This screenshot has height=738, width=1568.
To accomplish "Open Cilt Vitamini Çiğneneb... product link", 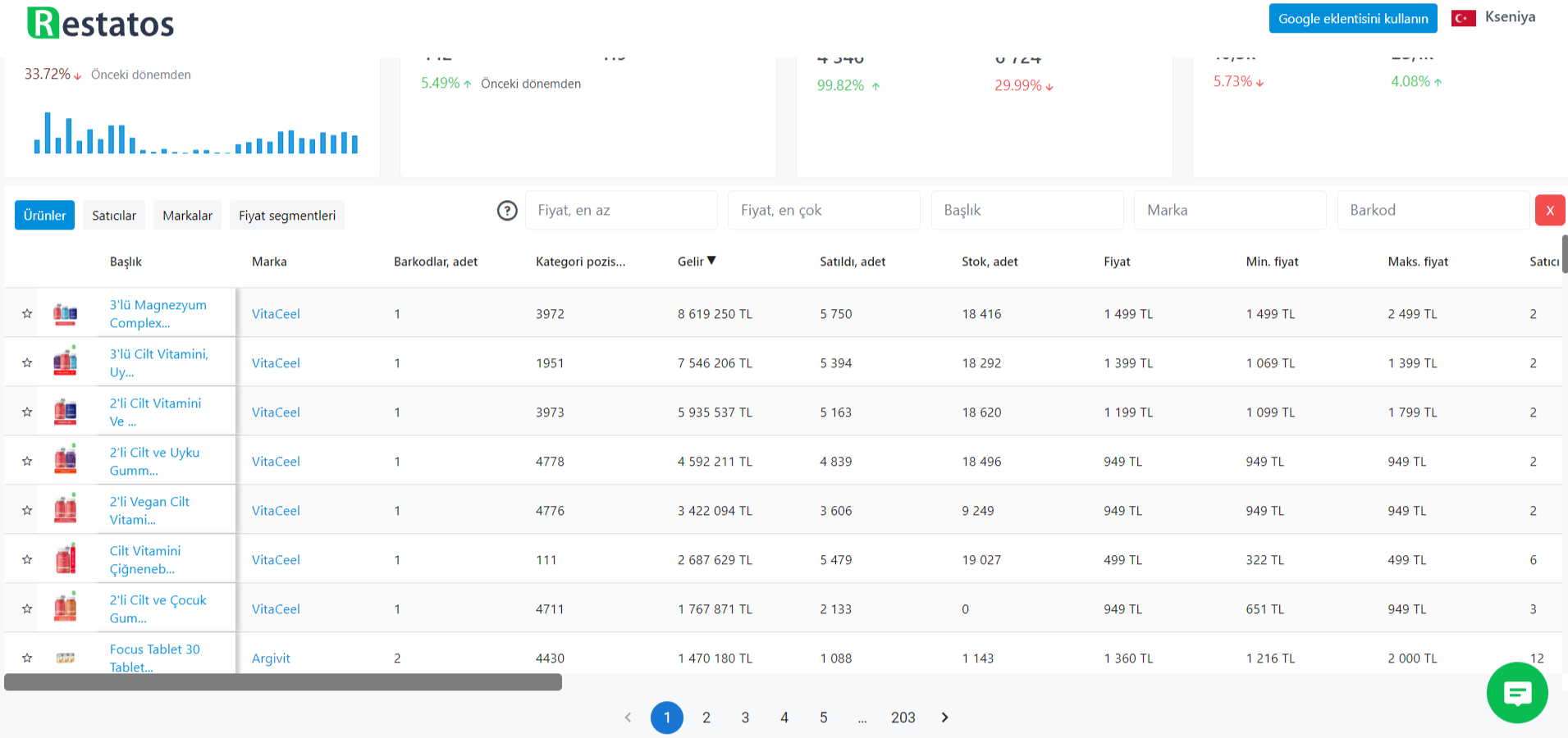I will 145,560.
